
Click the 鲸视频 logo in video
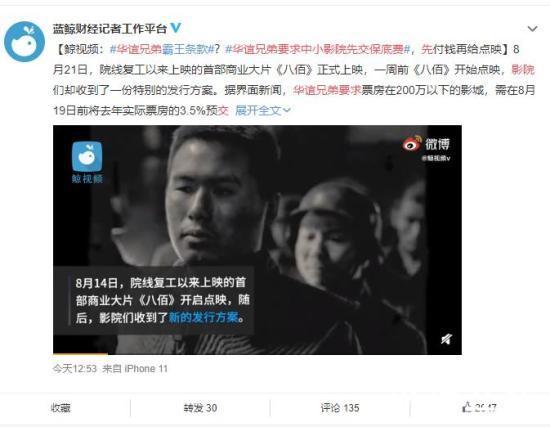[87, 162]
